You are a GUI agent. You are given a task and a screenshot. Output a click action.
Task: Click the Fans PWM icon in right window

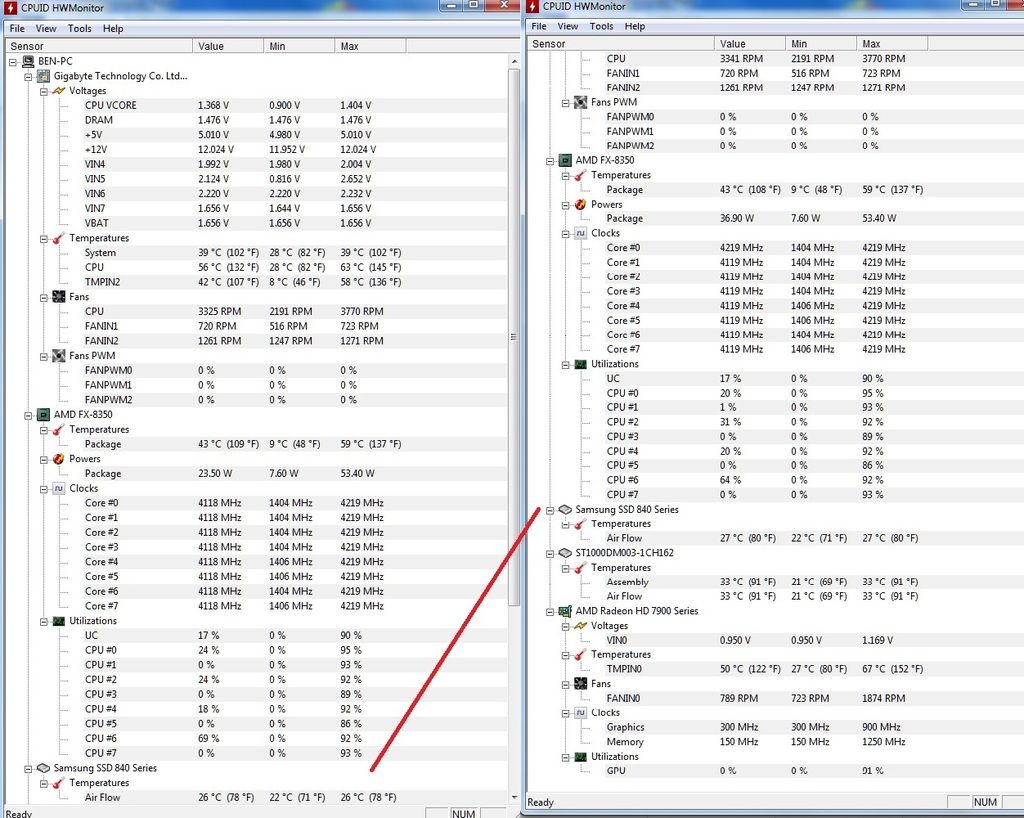(581, 102)
